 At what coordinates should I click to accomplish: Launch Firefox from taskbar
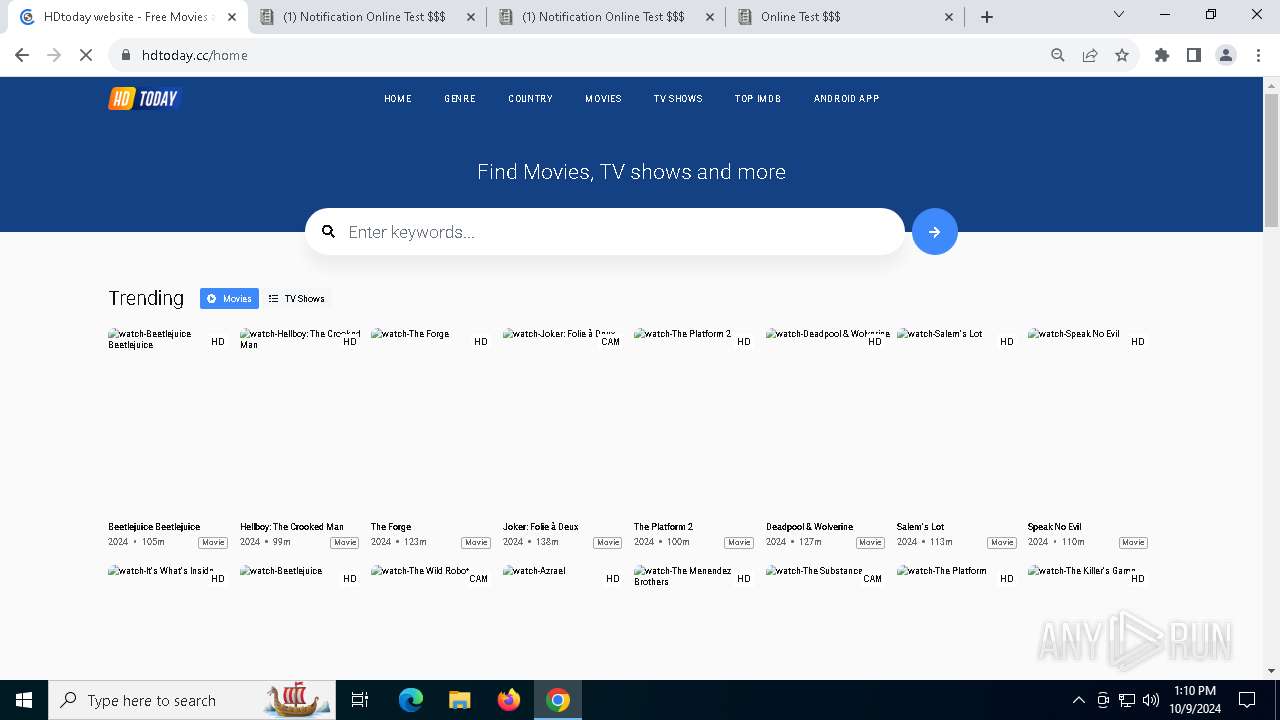[509, 700]
